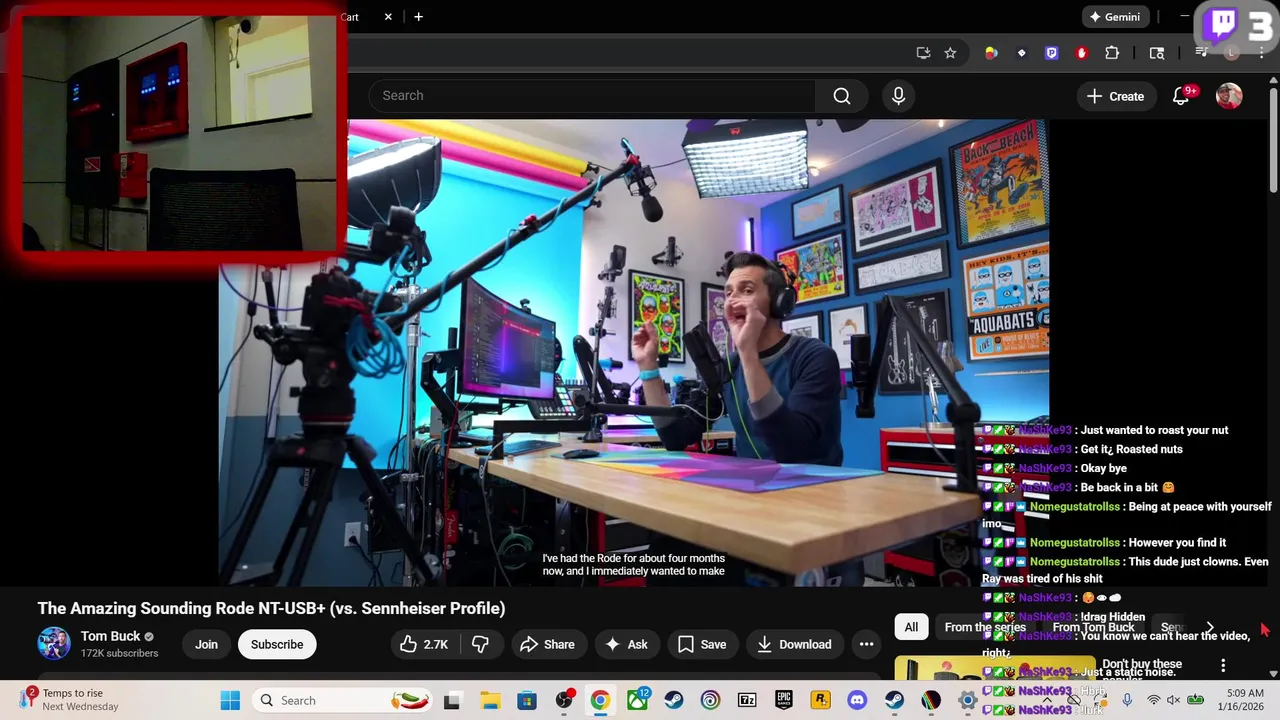Open Discord from the taskbar
Image resolution: width=1280 pixels, height=720 pixels.
(857, 700)
